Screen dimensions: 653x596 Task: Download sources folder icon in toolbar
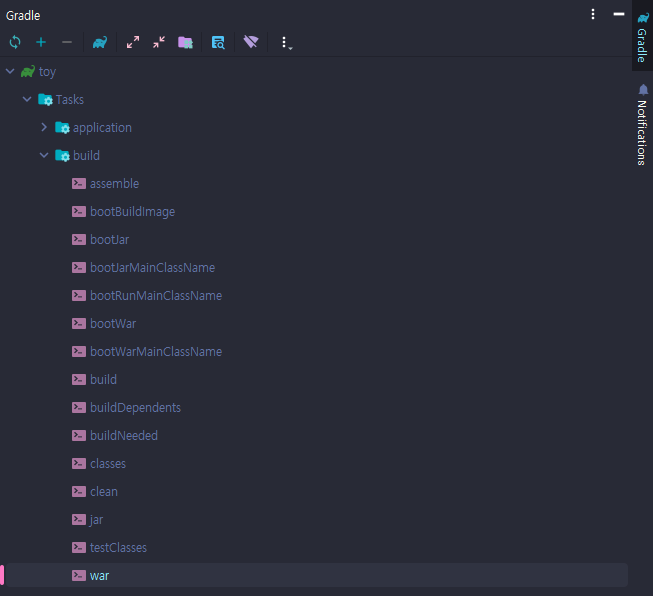[x=185, y=42]
